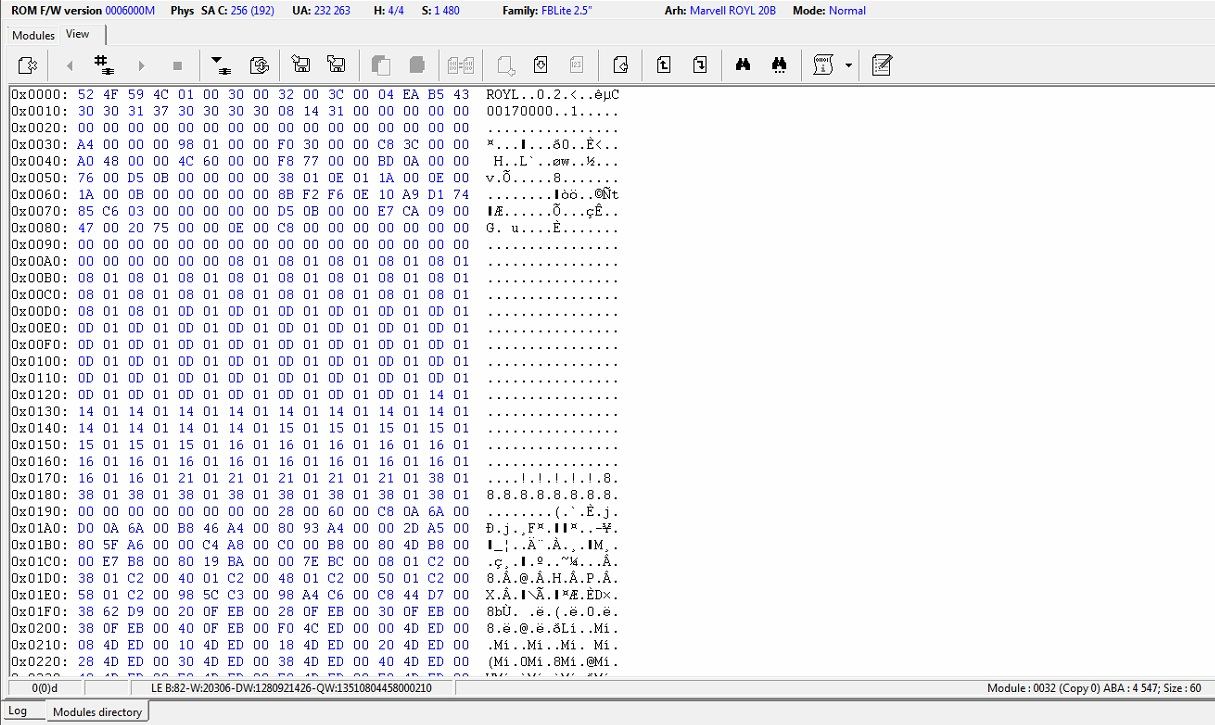Viewport: 1215px width, 725px height.
Task: Click hex row offset 0x0100
Action: [x=40, y=361]
